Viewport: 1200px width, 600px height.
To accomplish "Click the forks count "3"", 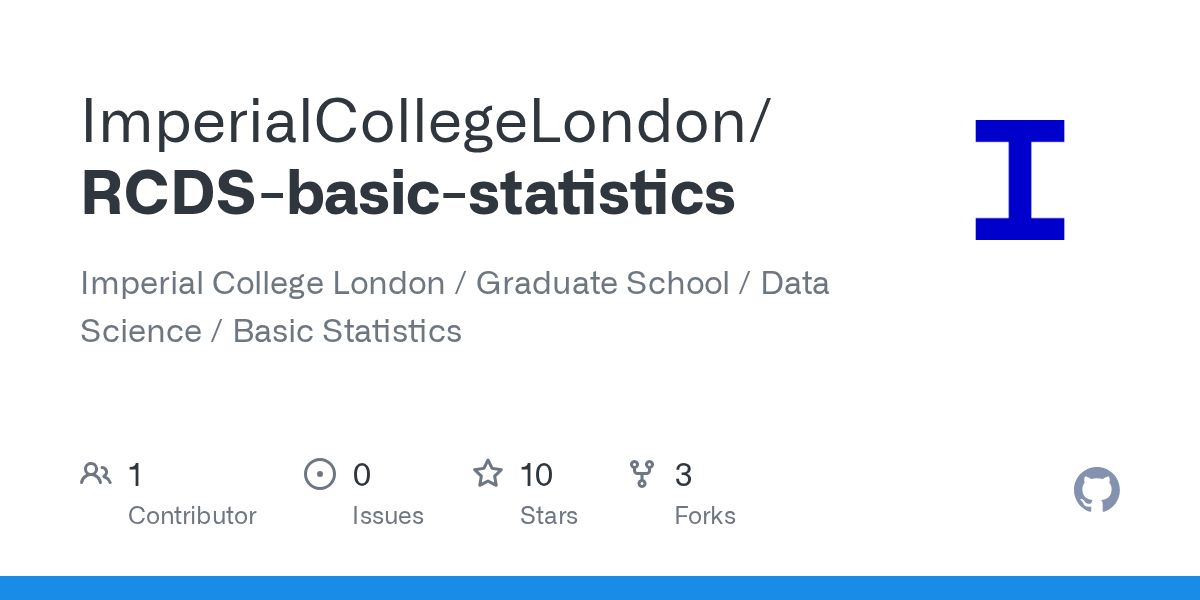I will 684,474.
